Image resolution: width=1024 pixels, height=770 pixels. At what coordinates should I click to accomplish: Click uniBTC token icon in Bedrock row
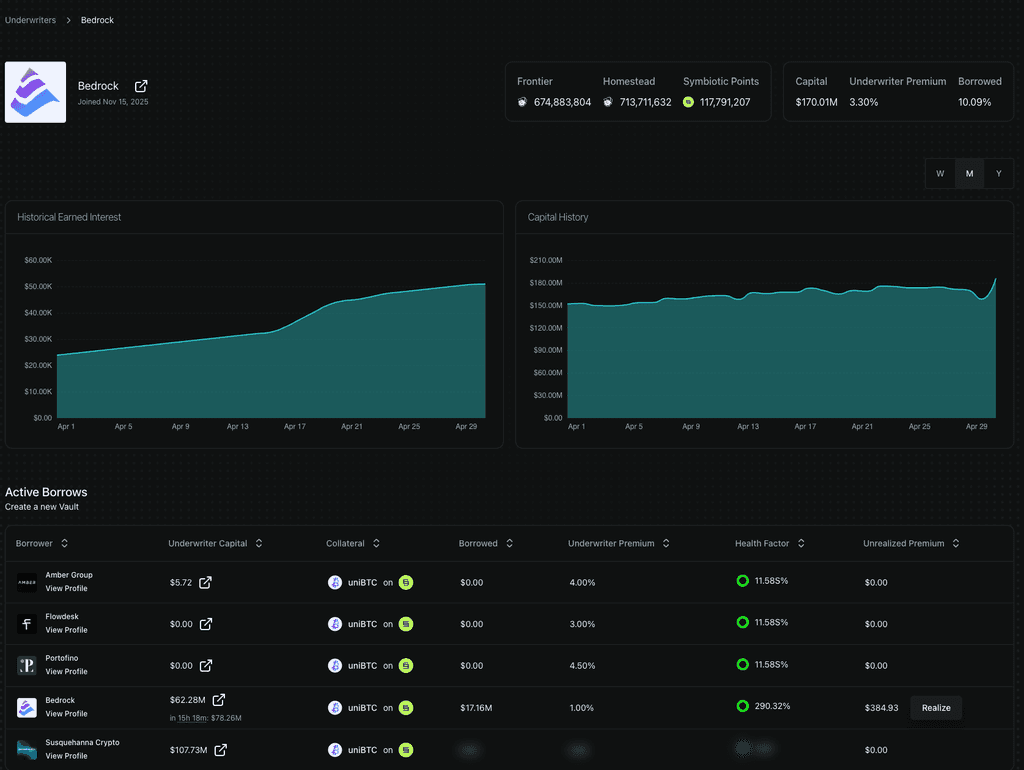tap(335, 708)
